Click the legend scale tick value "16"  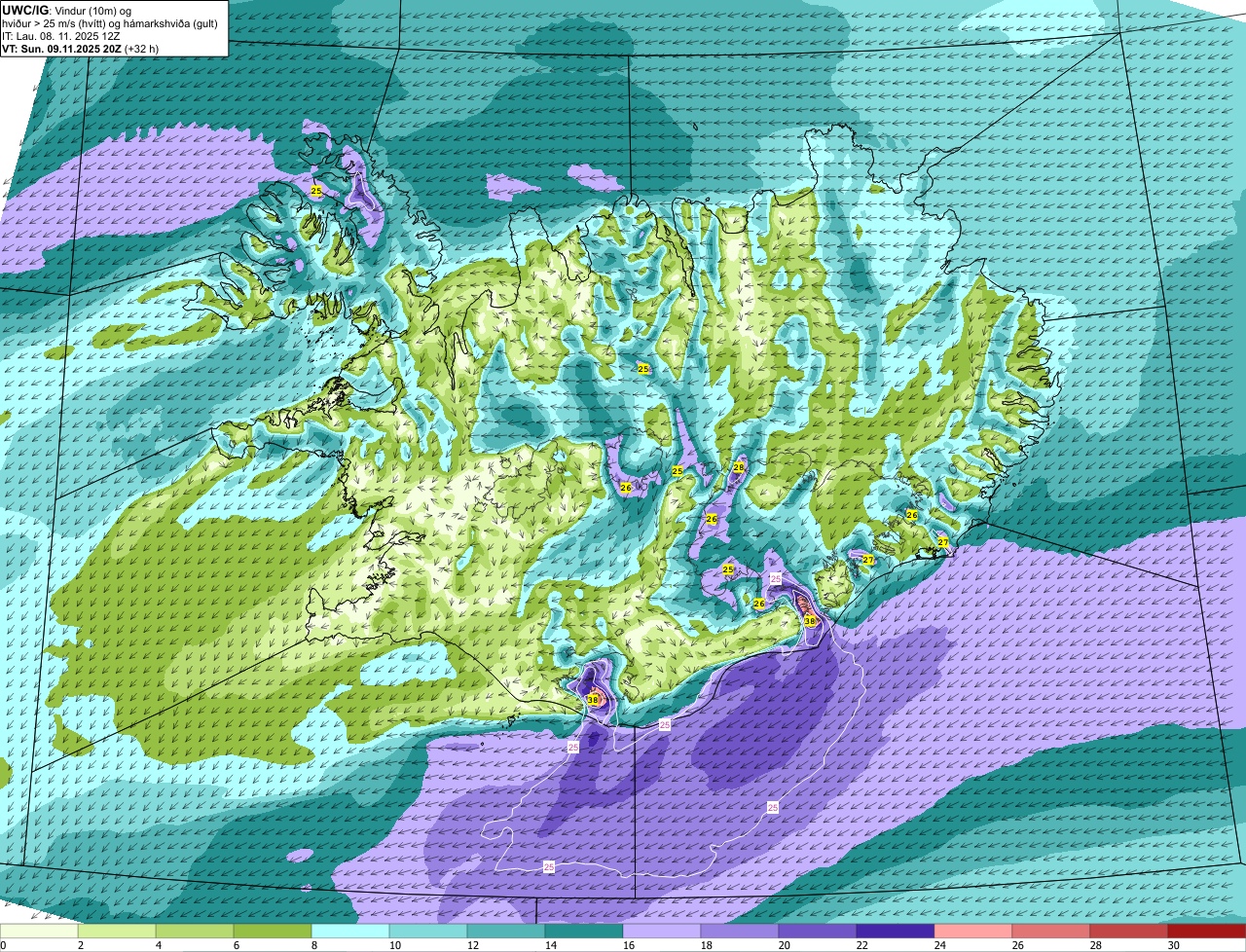(x=629, y=945)
